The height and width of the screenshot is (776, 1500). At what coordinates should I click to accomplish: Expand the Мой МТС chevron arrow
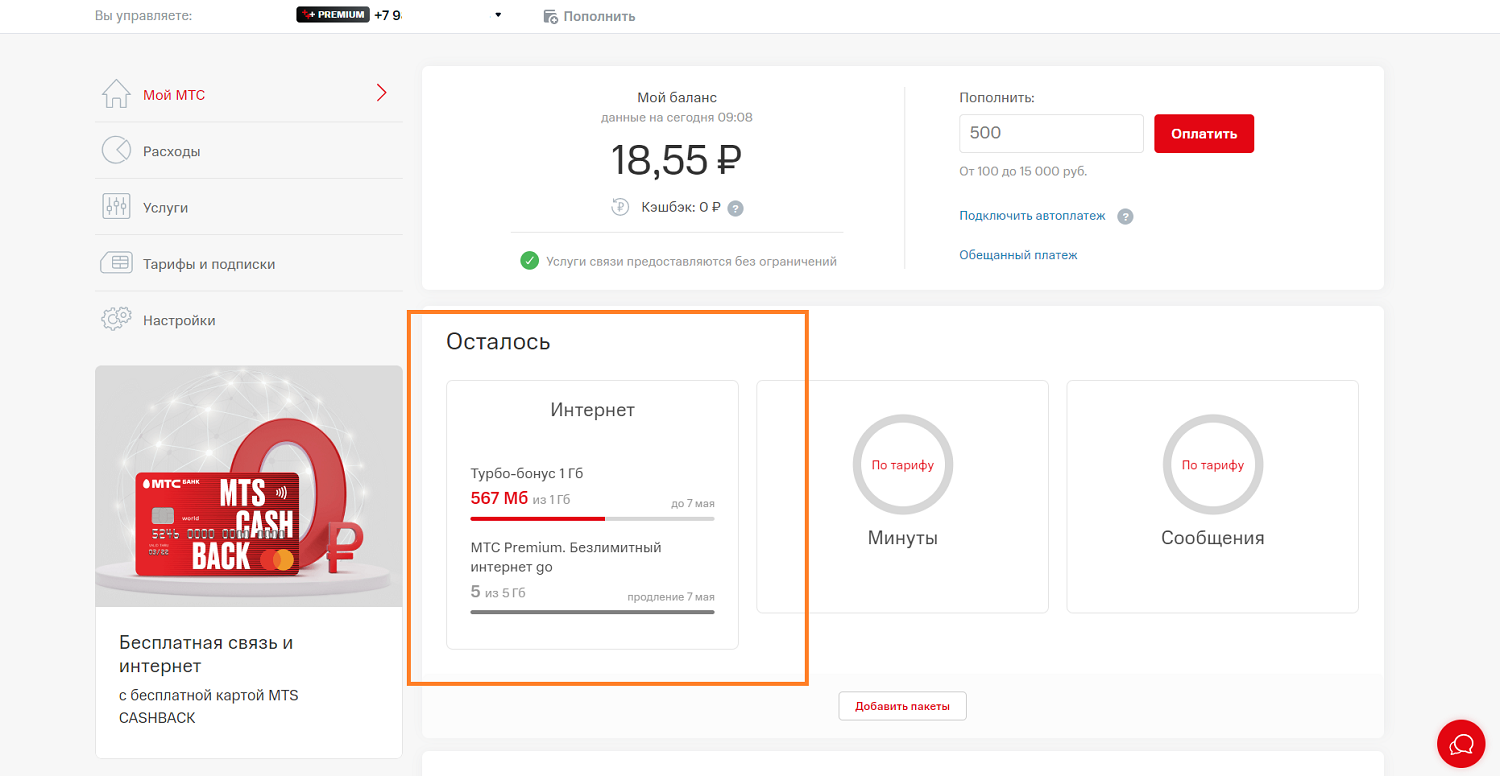(381, 94)
